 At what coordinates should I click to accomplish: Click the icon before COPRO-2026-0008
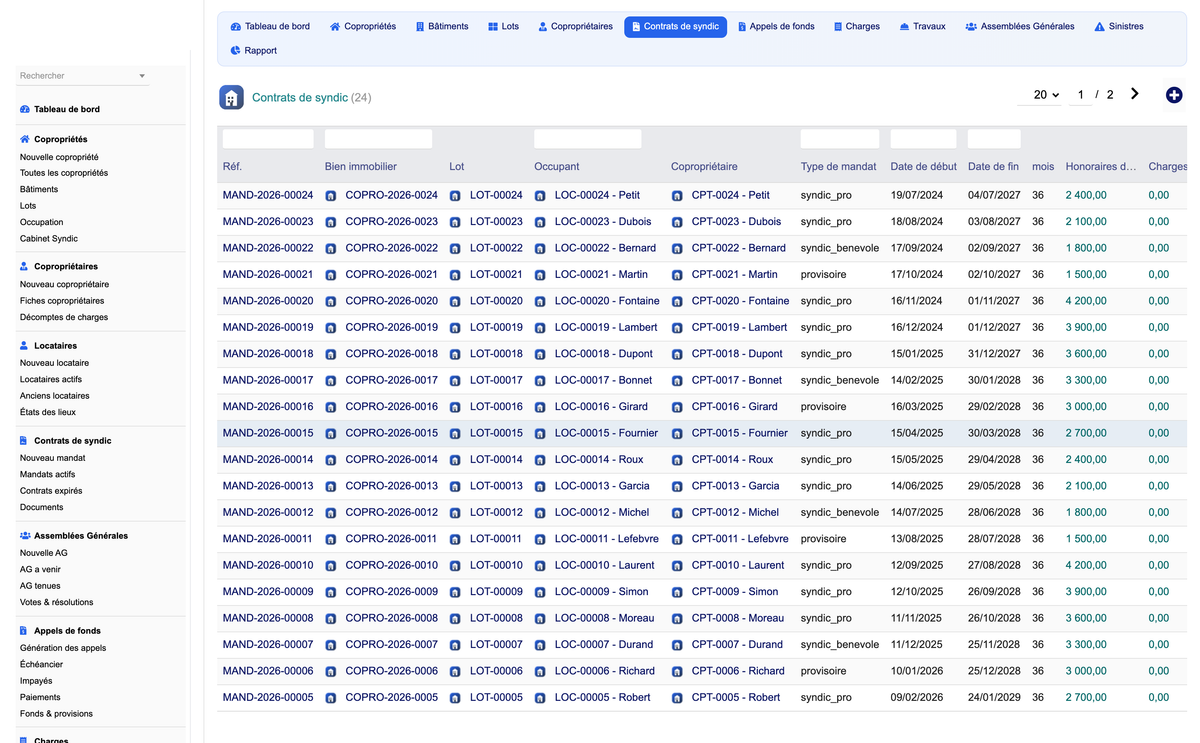(x=331, y=620)
